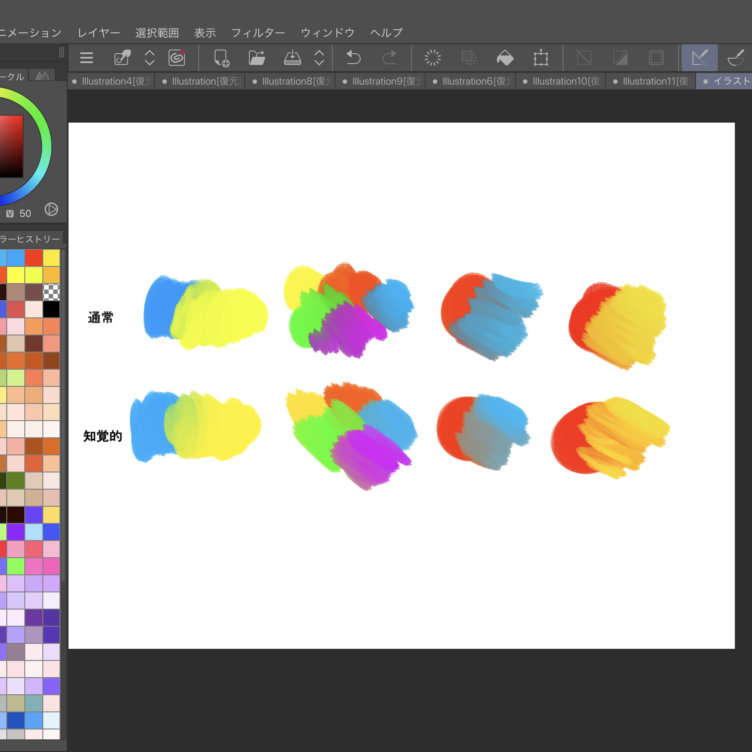Expand up/down arrows next to Save icon
The image size is (752, 752).
point(319,58)
